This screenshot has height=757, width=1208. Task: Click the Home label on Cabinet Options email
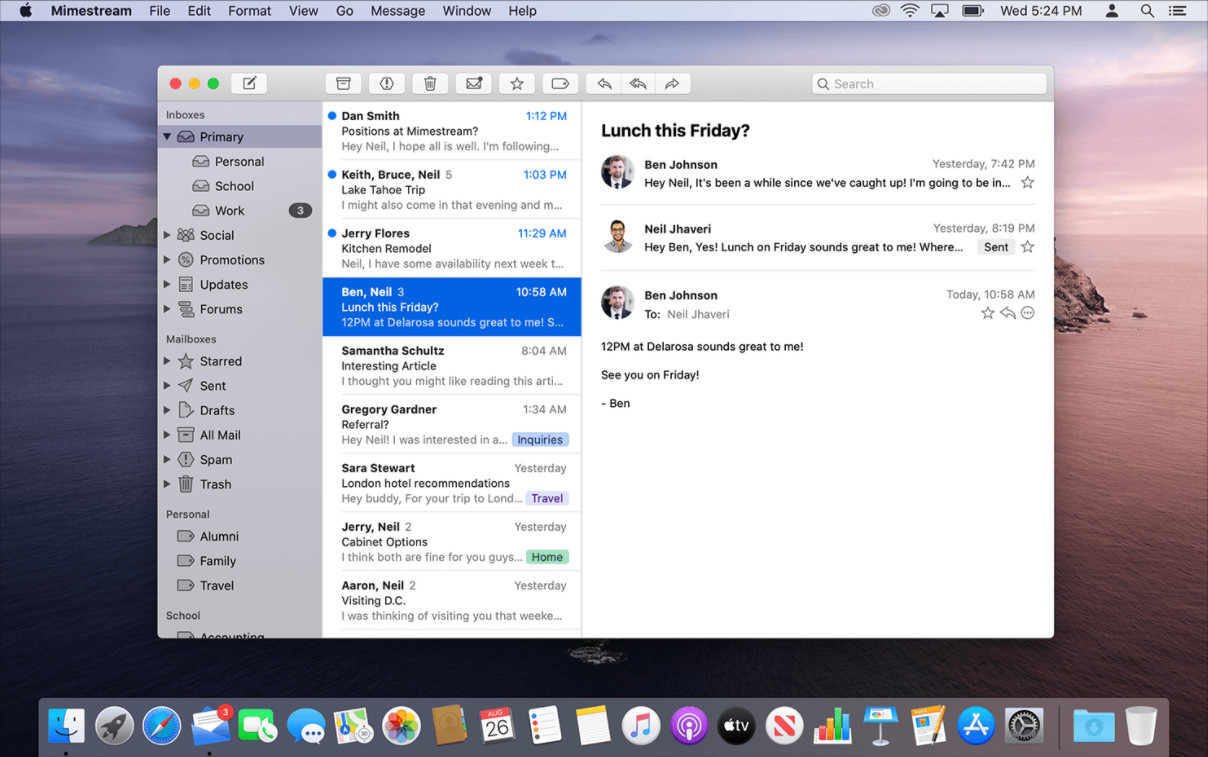click(x=547, y=557)
